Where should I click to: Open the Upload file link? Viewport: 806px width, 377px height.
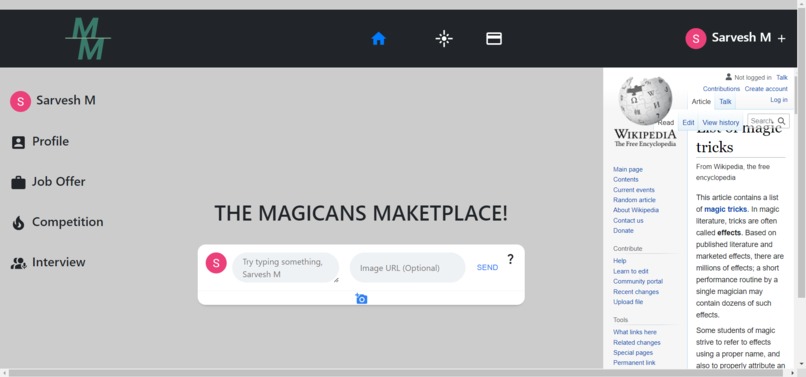click(x=628, y=302)
